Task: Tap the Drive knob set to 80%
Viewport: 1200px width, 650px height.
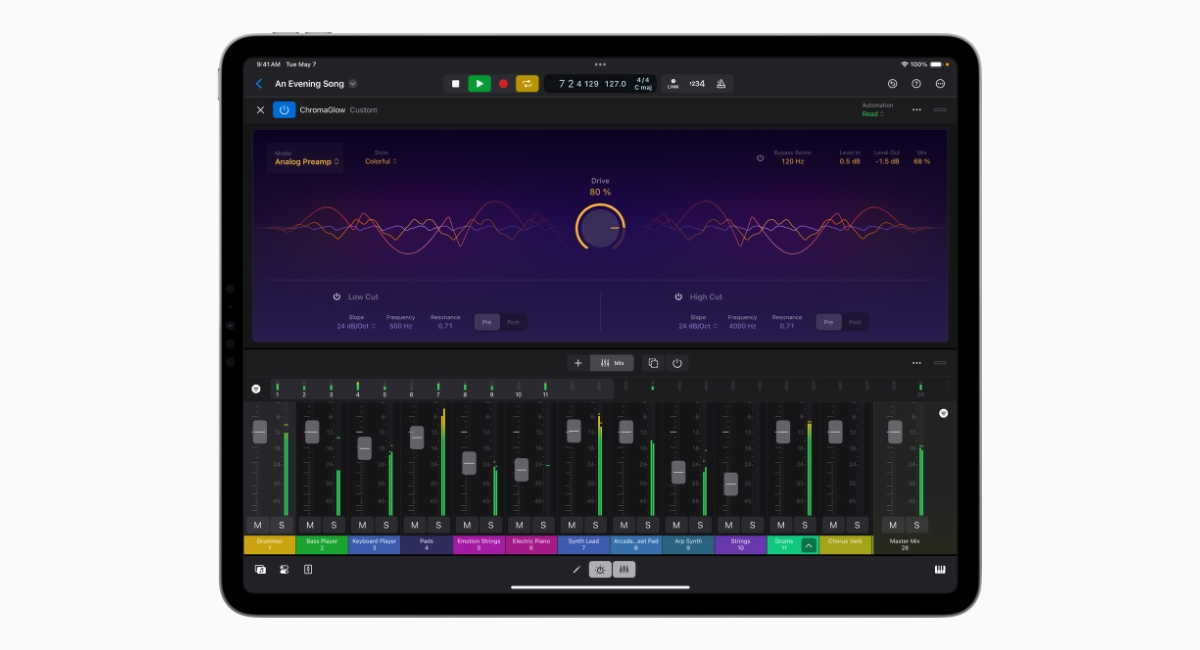Action: coord(601,227)
